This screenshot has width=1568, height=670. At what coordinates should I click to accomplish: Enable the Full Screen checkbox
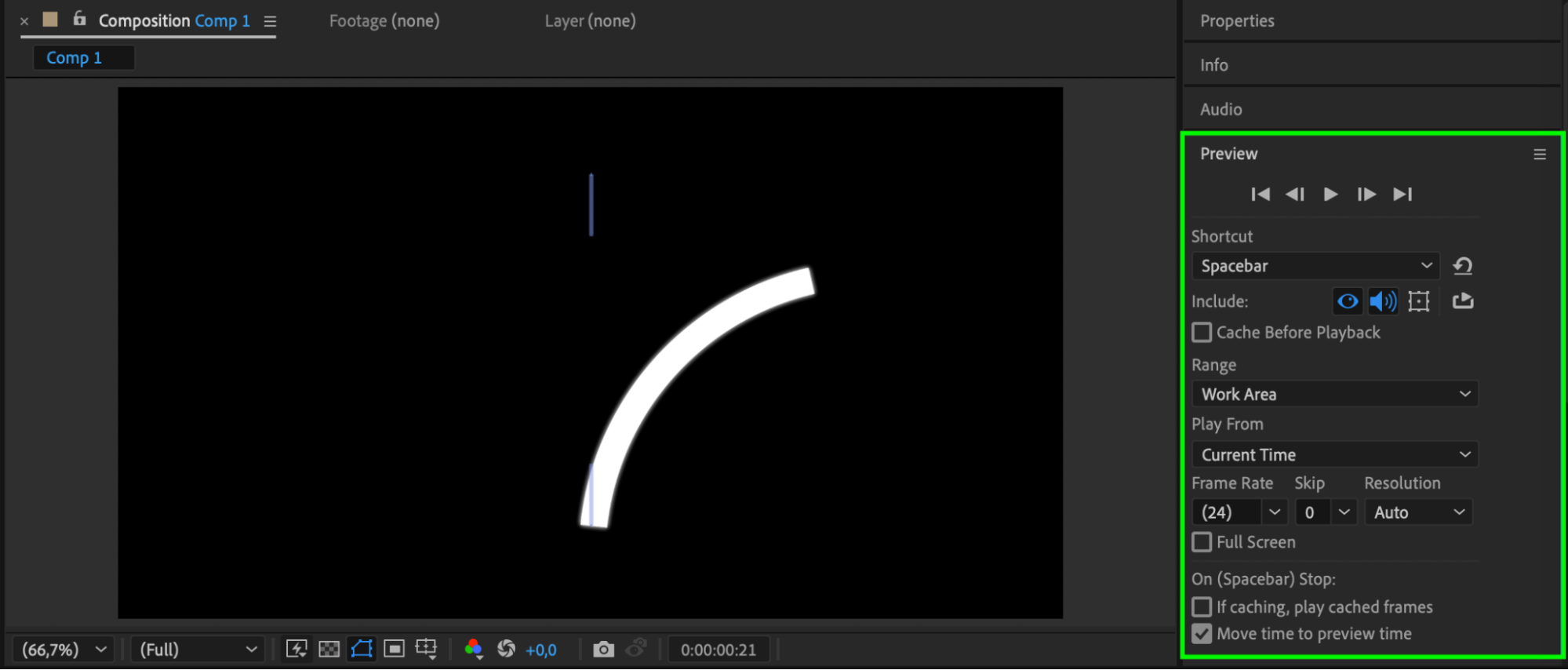point(1202,542)
